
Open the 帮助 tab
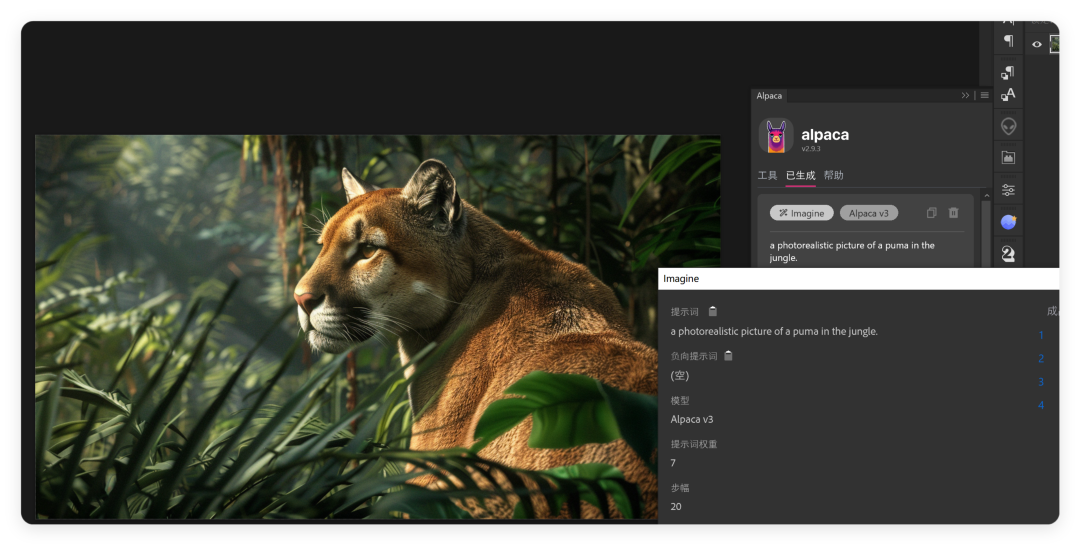(833, 176)
